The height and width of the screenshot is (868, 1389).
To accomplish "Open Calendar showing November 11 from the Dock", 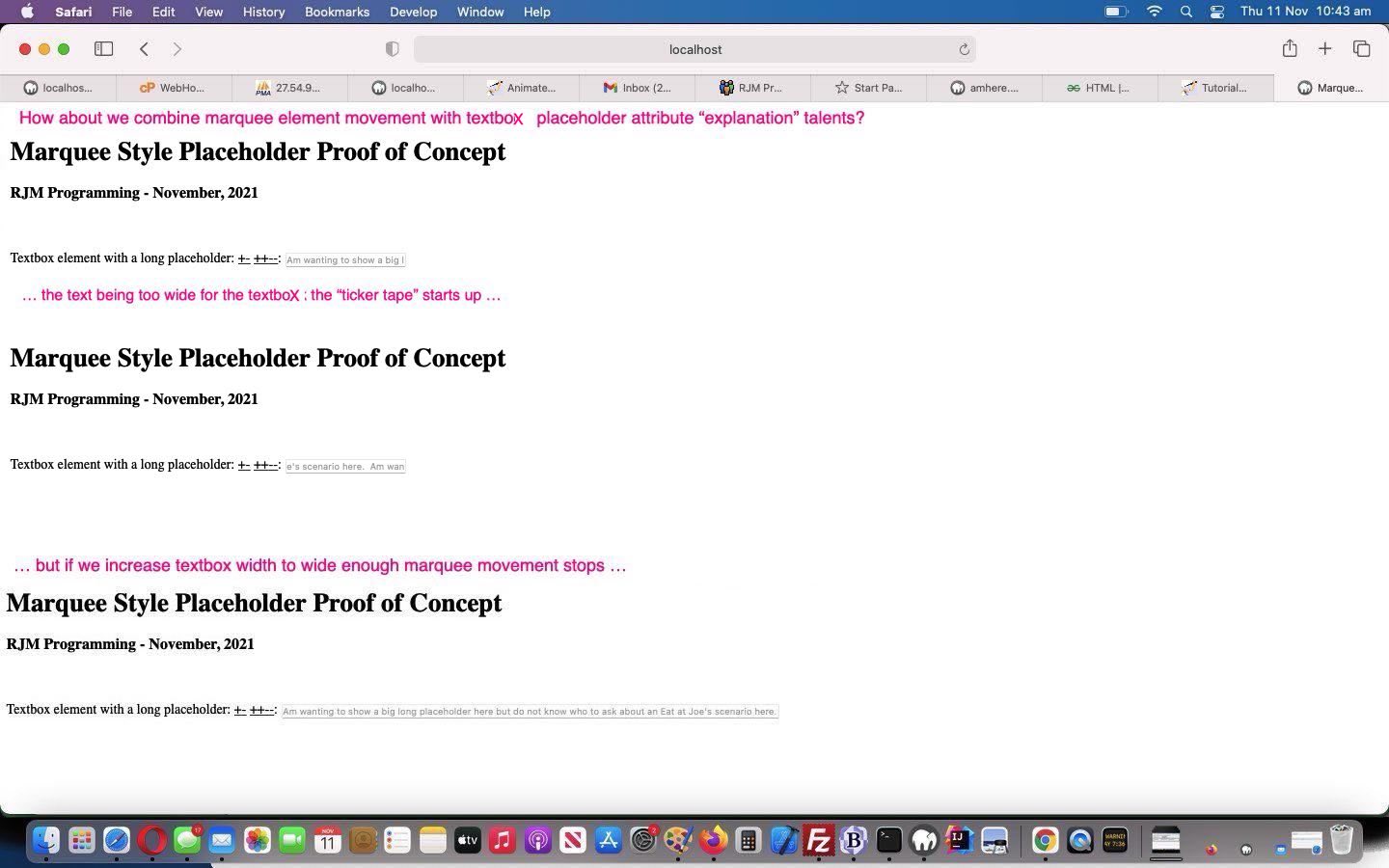I will point(327,840).
